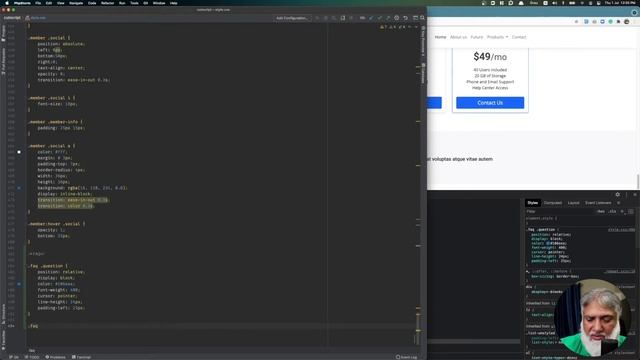Open the Terminal tool window tab

point(81,357)
